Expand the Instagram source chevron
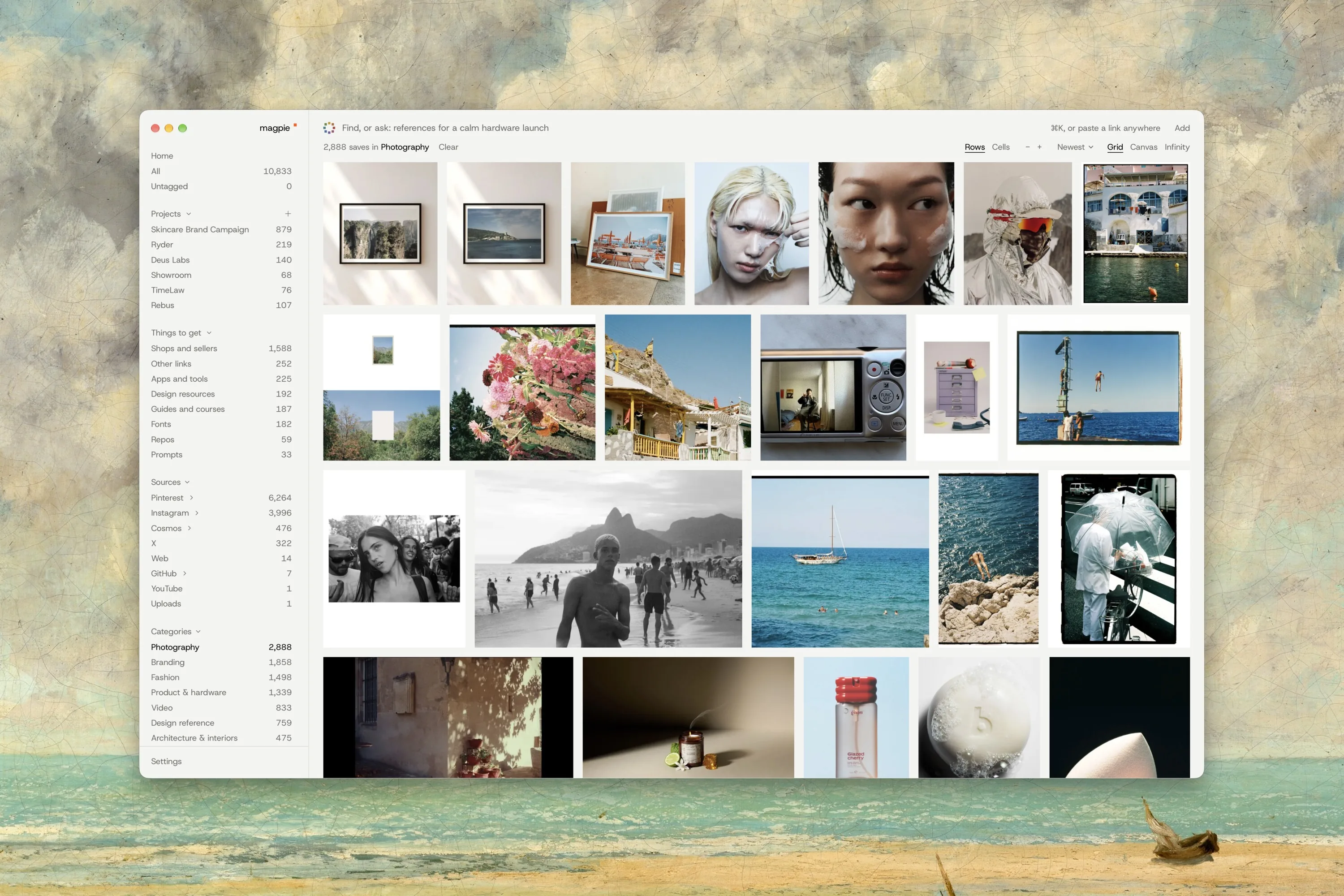The image size is (1344, 896). point(197,513)
